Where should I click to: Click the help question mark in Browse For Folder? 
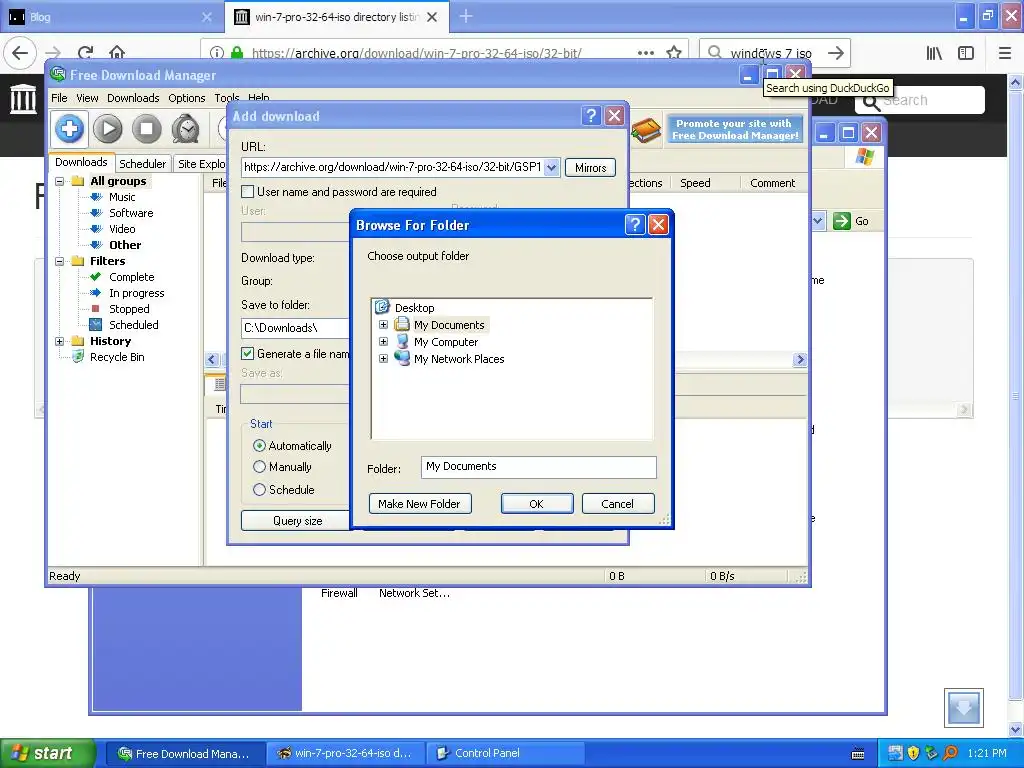pos(635,225)
